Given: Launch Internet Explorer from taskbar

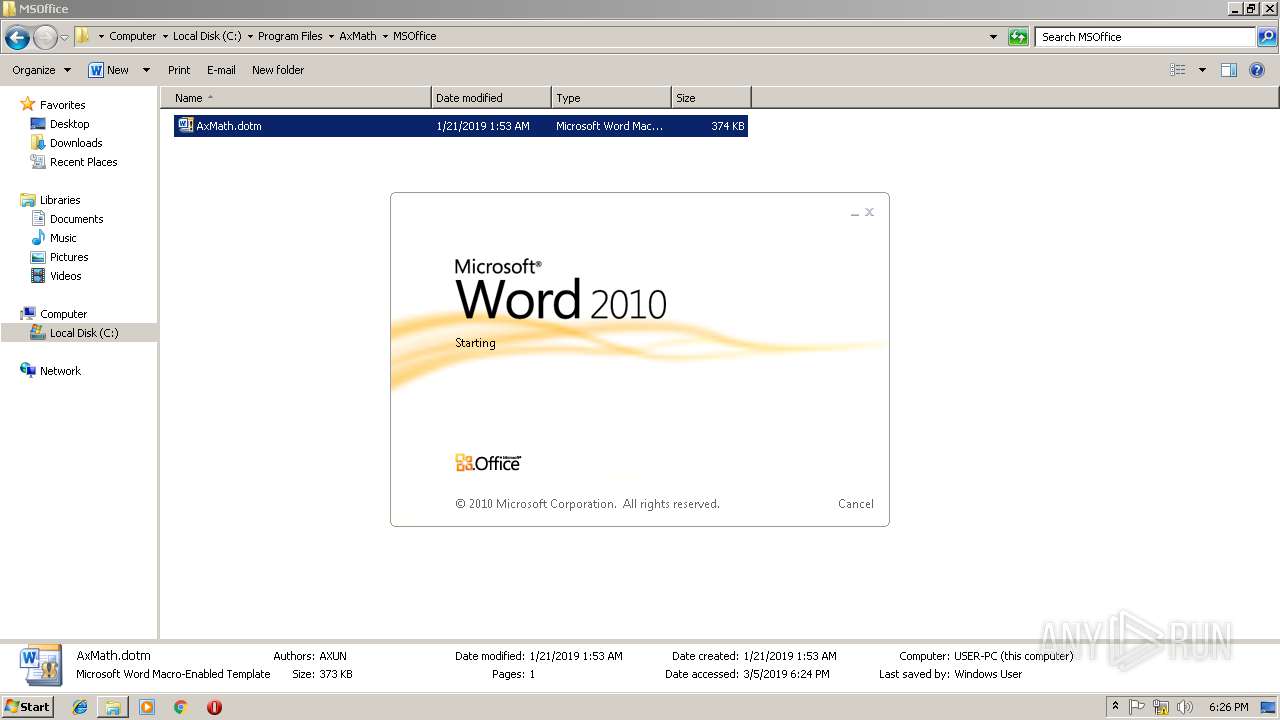Looking at the screenshot, I should 80,707.
